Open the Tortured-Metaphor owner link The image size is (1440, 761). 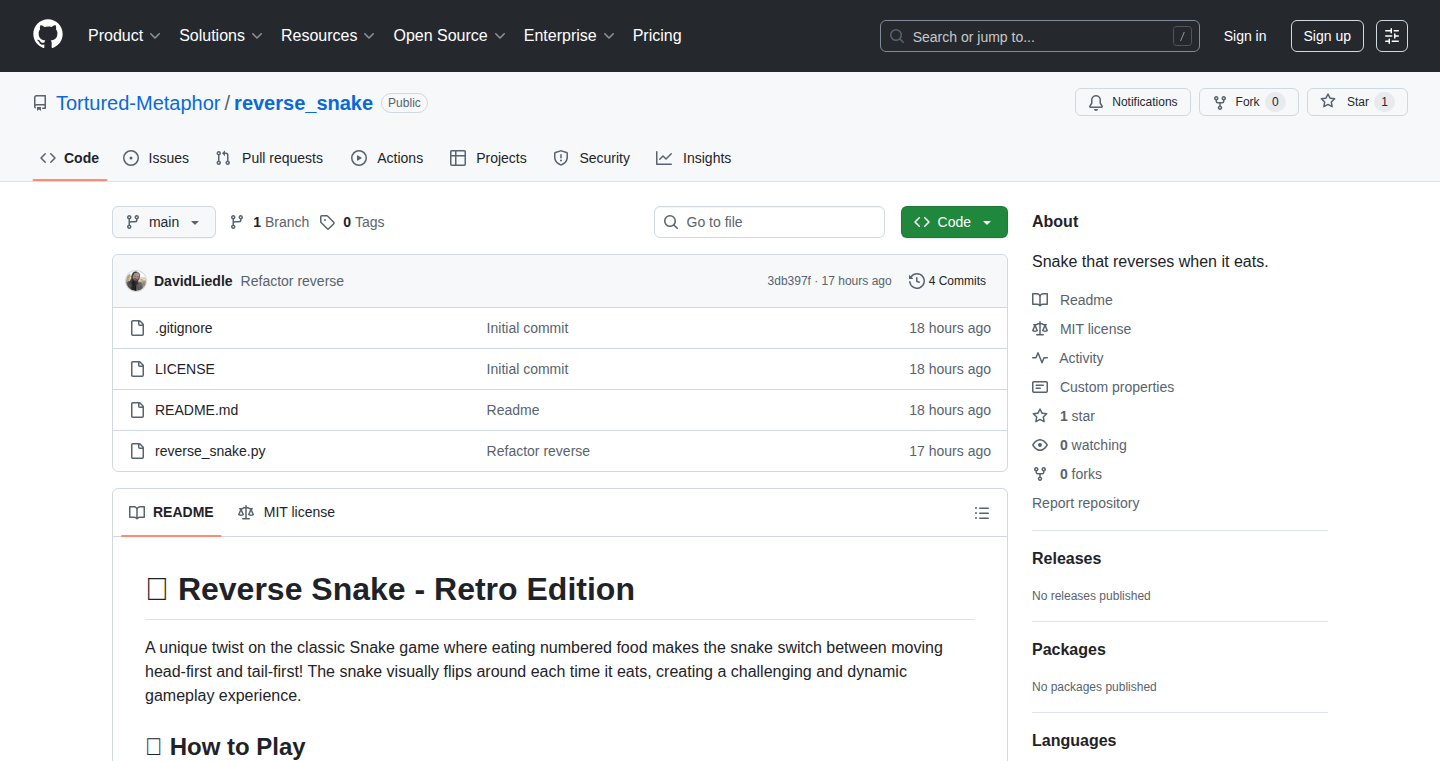[x=138, y=103]
